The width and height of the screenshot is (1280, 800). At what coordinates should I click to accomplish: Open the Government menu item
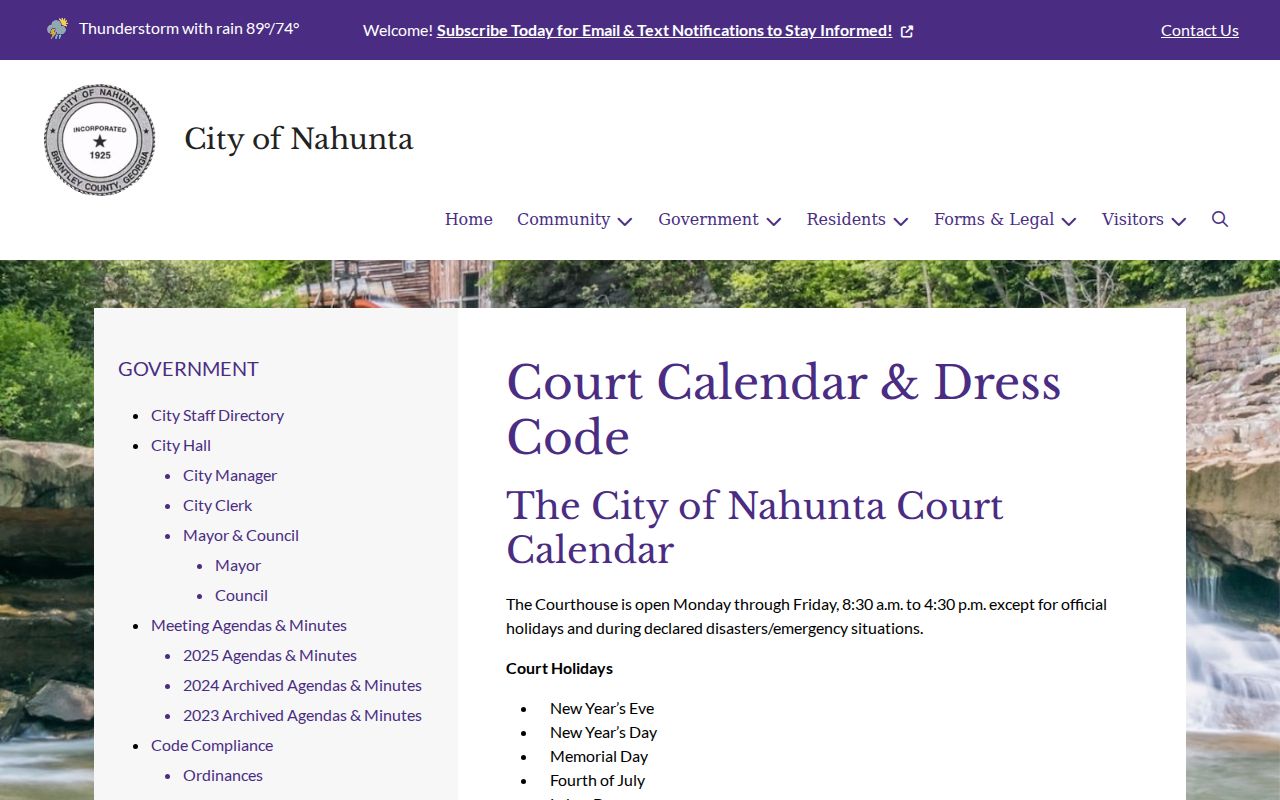pyautogui.click(x=708, y=219)
